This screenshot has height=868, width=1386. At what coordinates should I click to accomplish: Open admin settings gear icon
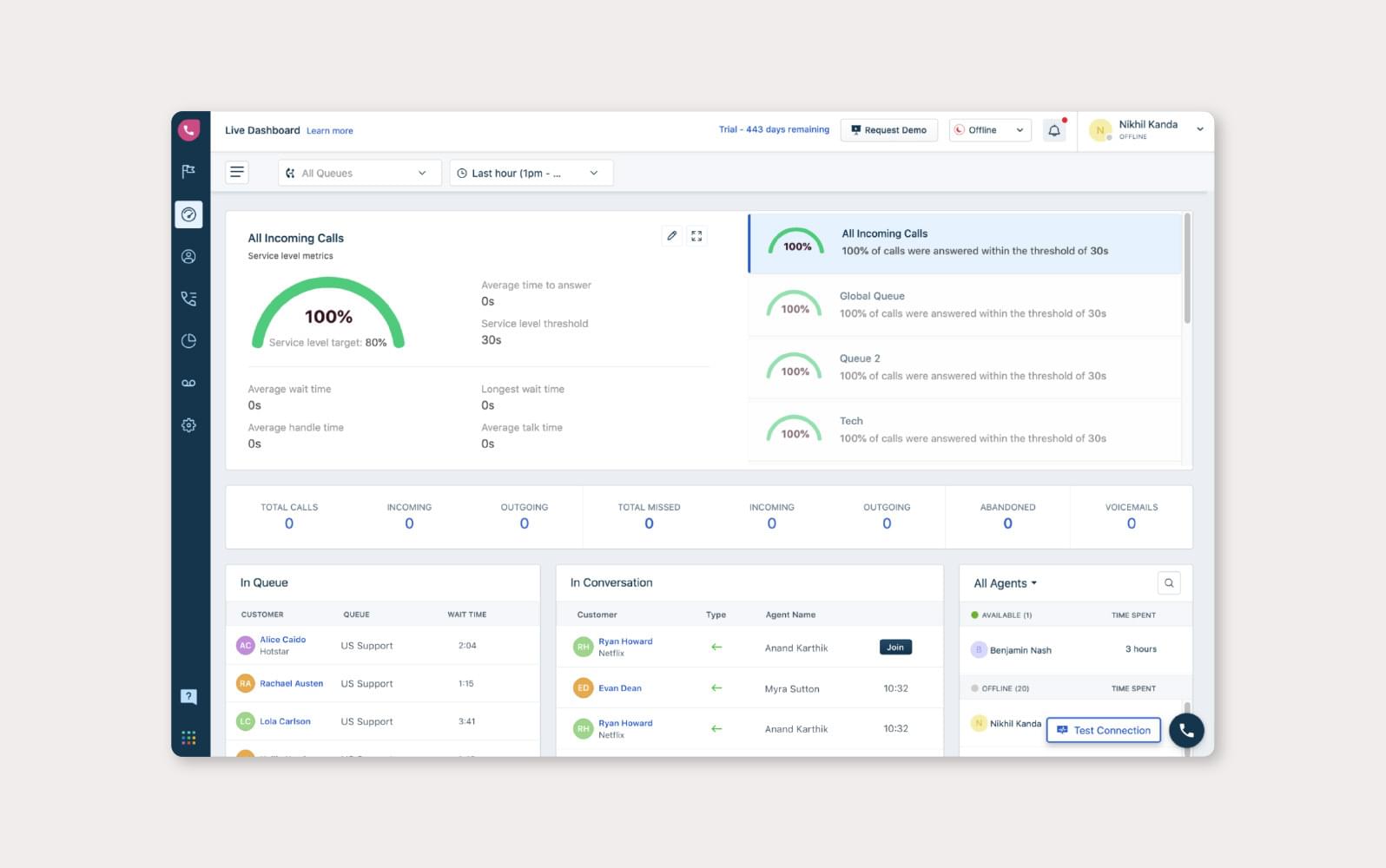point(188,425)
